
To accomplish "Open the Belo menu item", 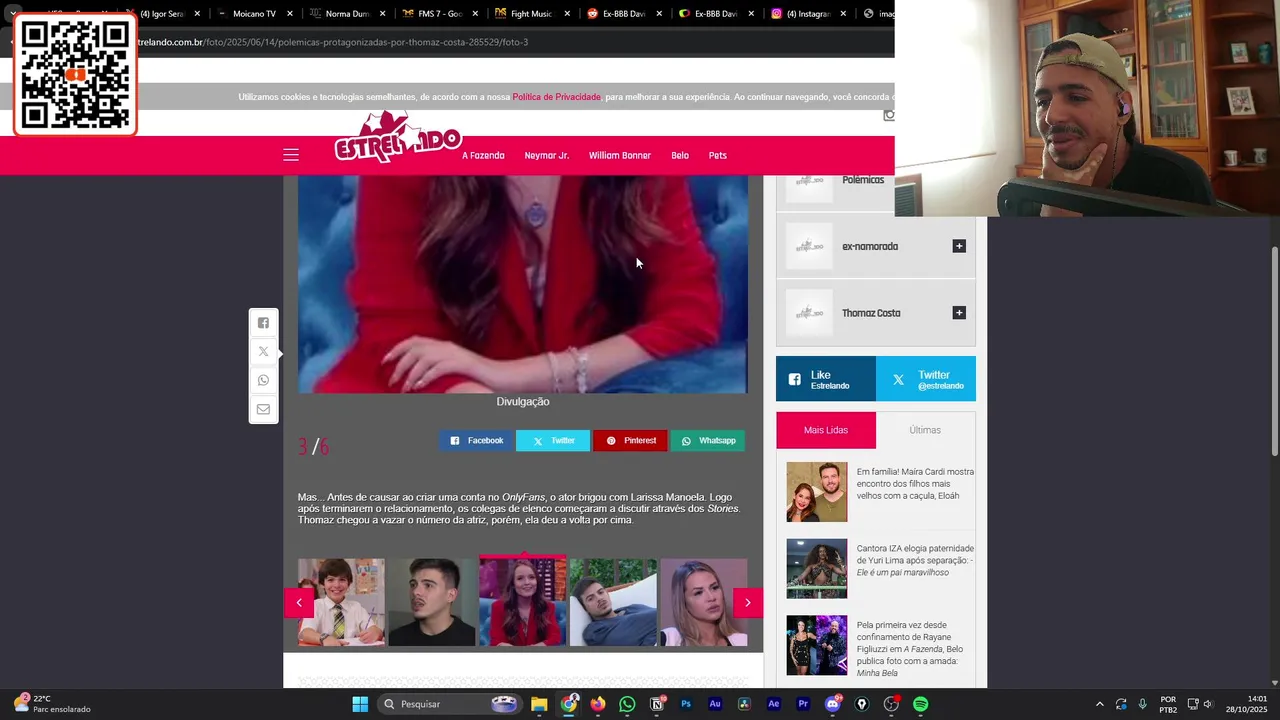I will click(x=680, y=156).
